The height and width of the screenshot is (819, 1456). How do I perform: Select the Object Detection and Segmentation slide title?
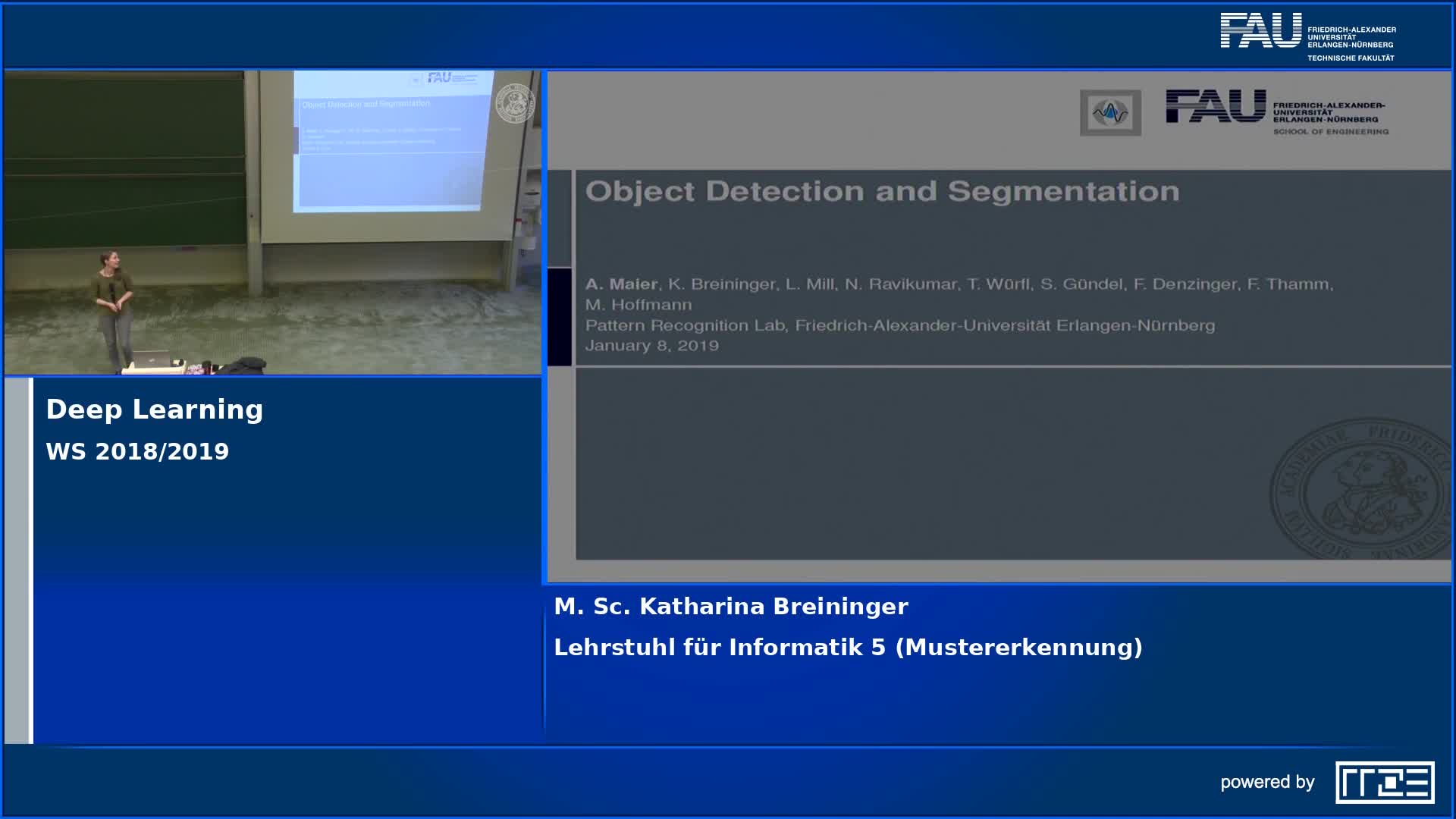pos(883,191)
